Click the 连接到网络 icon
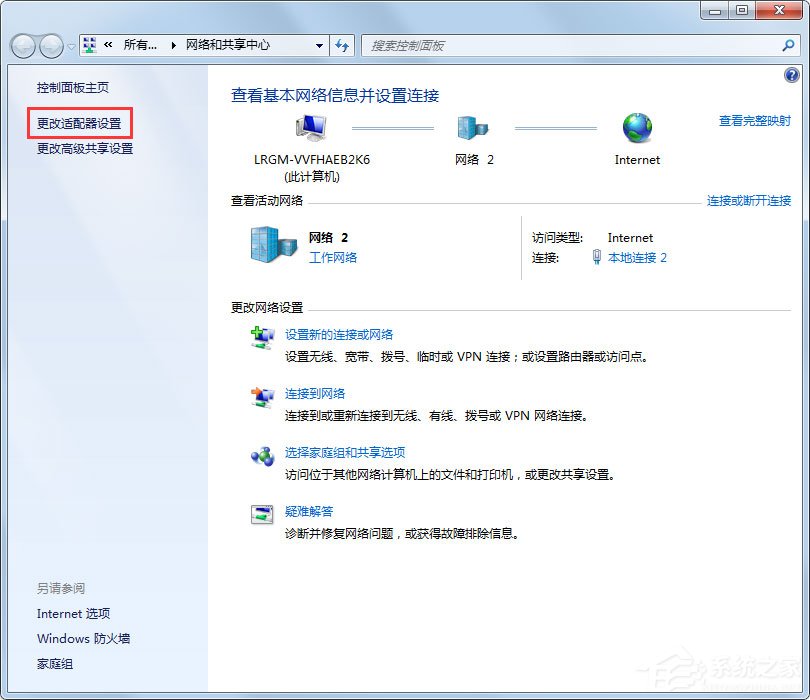The width and height of the screenshot is (810, 700). pos(263,395)
